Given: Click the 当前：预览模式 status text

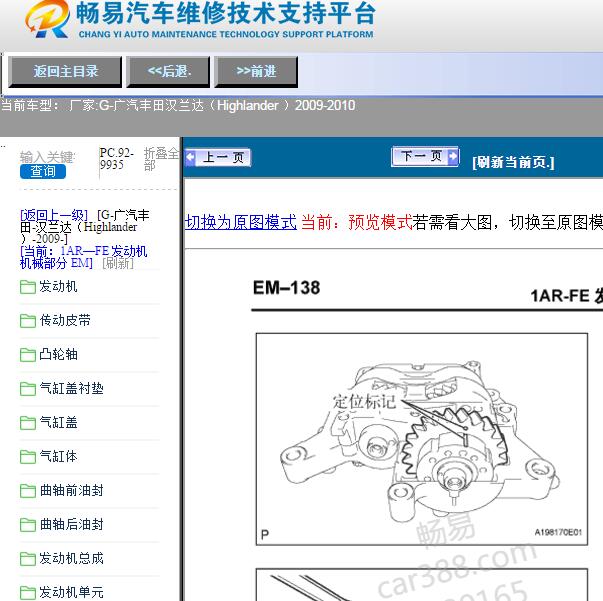Looking at the screenshot, I should 356,222.
